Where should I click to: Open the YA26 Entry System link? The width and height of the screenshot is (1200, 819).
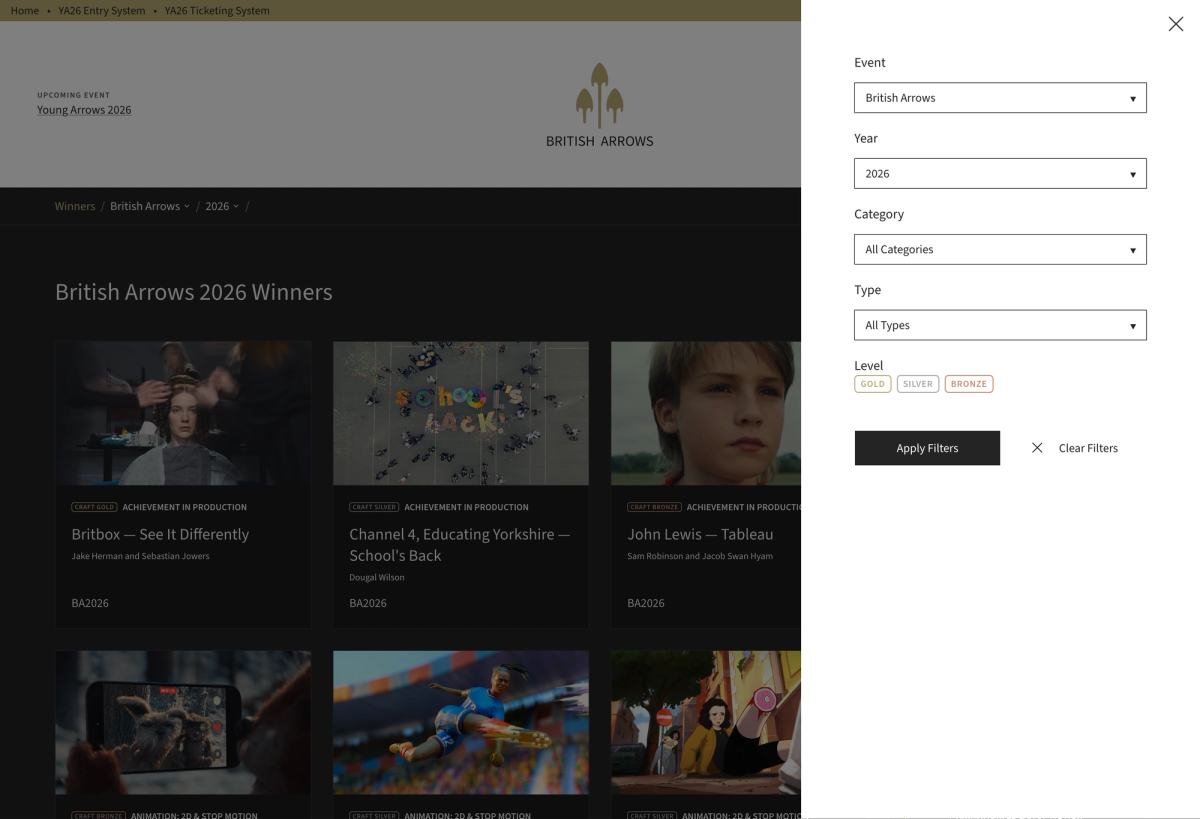[x=102, y=10]
